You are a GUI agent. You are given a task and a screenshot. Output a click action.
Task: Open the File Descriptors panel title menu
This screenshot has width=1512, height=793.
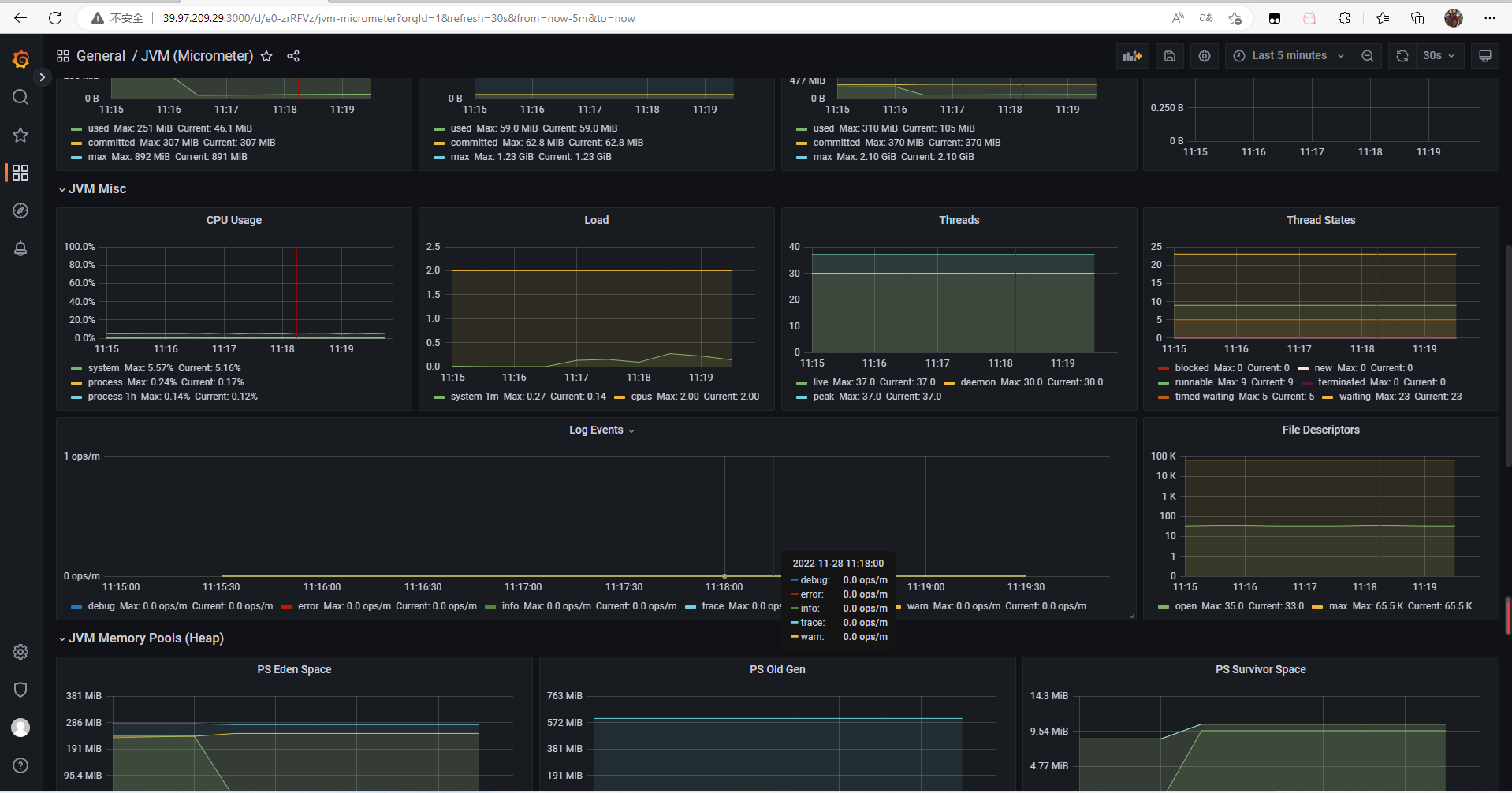coord(1321,430)
